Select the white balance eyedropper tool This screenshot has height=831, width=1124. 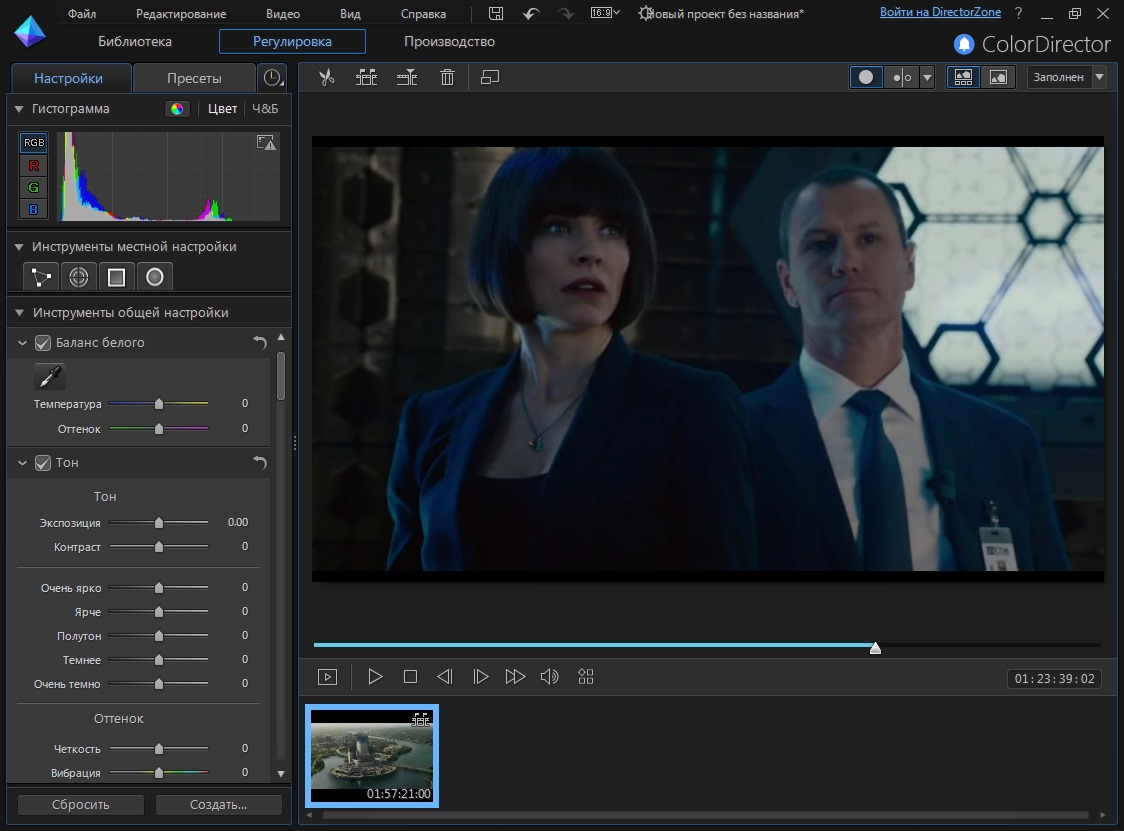point(49,376)
